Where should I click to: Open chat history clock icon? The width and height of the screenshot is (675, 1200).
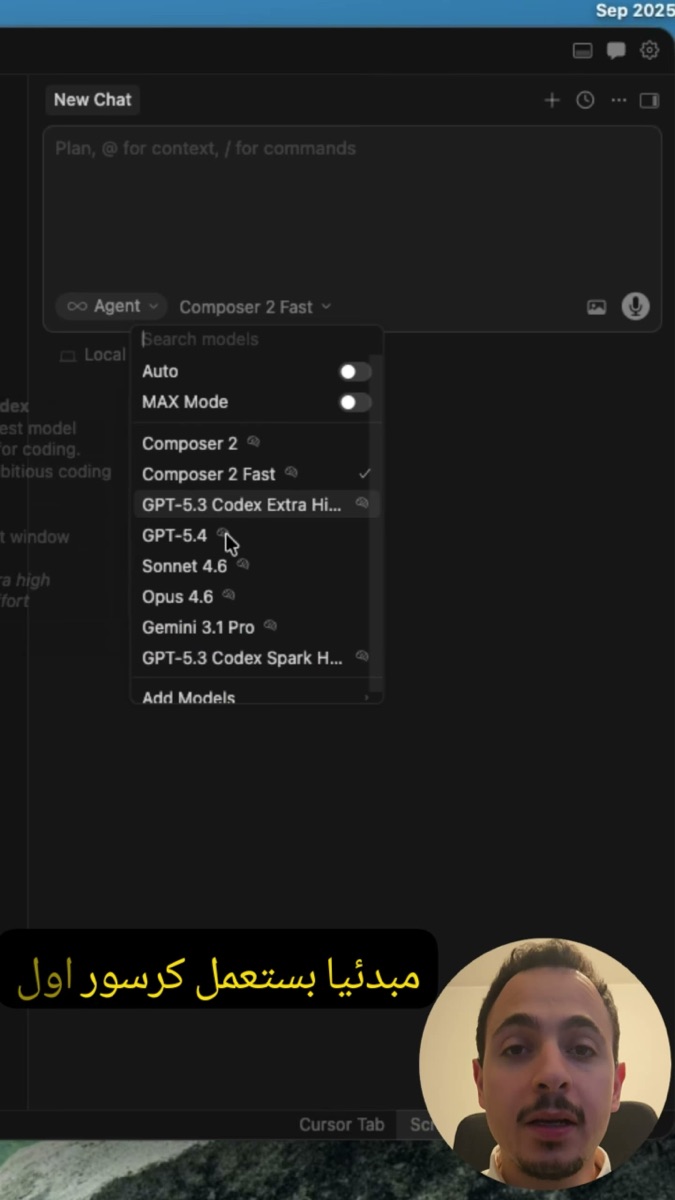click(585, 100)
